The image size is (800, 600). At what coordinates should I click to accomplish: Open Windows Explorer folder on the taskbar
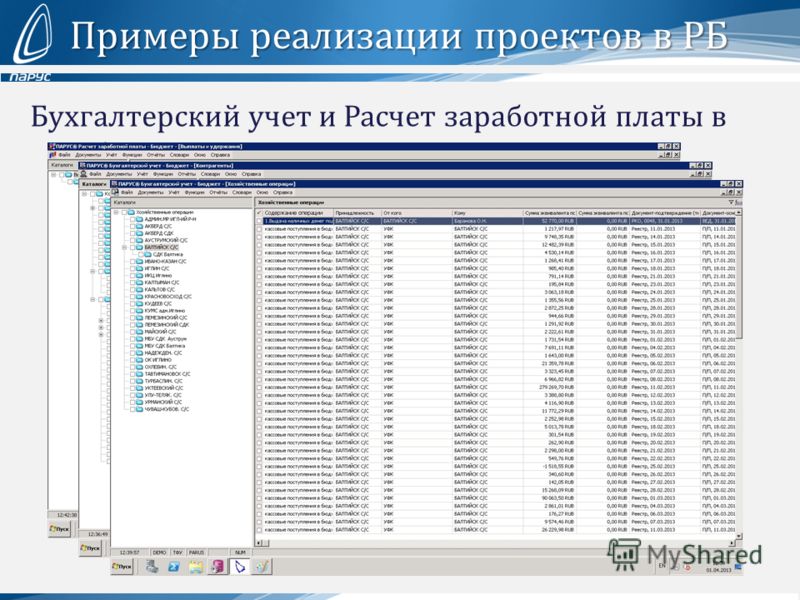(x=196, y=566)
